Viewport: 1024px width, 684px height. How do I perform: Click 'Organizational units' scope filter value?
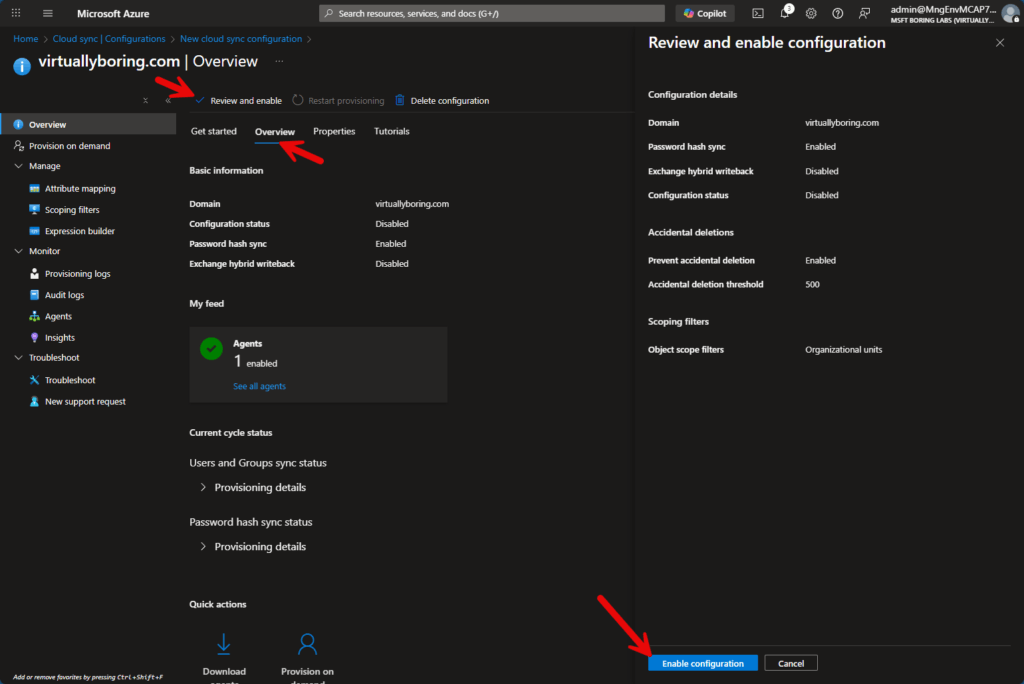(x=843, y=350)
